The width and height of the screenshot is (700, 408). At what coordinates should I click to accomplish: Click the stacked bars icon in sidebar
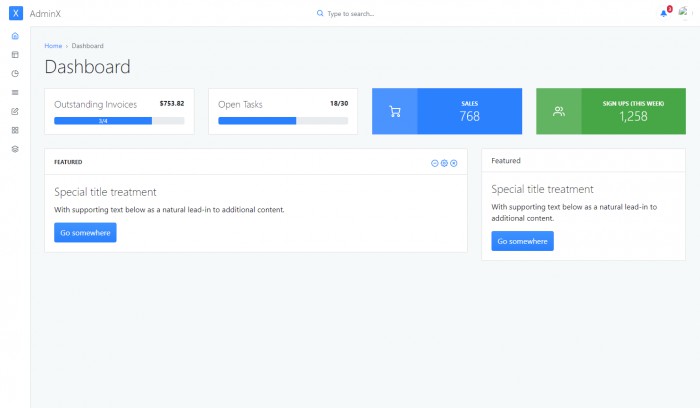pyautogui.click(x=15, y=92)
